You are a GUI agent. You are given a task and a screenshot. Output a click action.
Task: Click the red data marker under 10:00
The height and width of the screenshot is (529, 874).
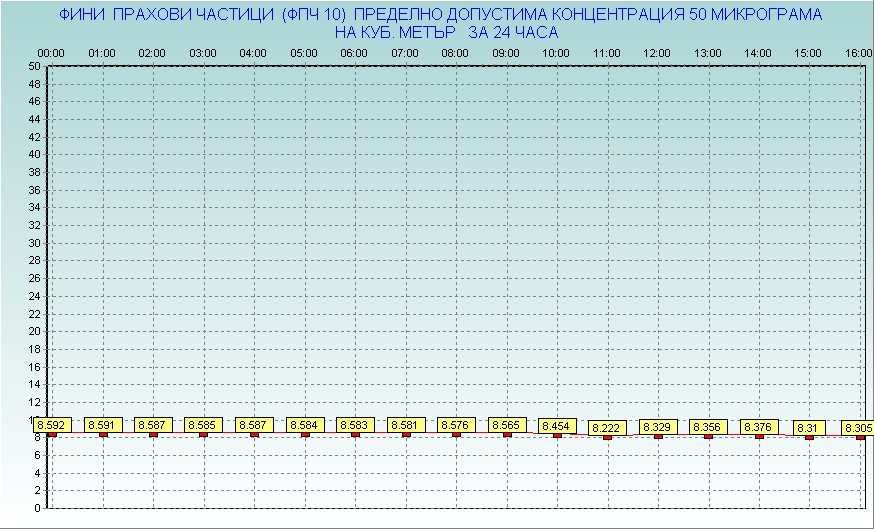[x=557, y=435]
